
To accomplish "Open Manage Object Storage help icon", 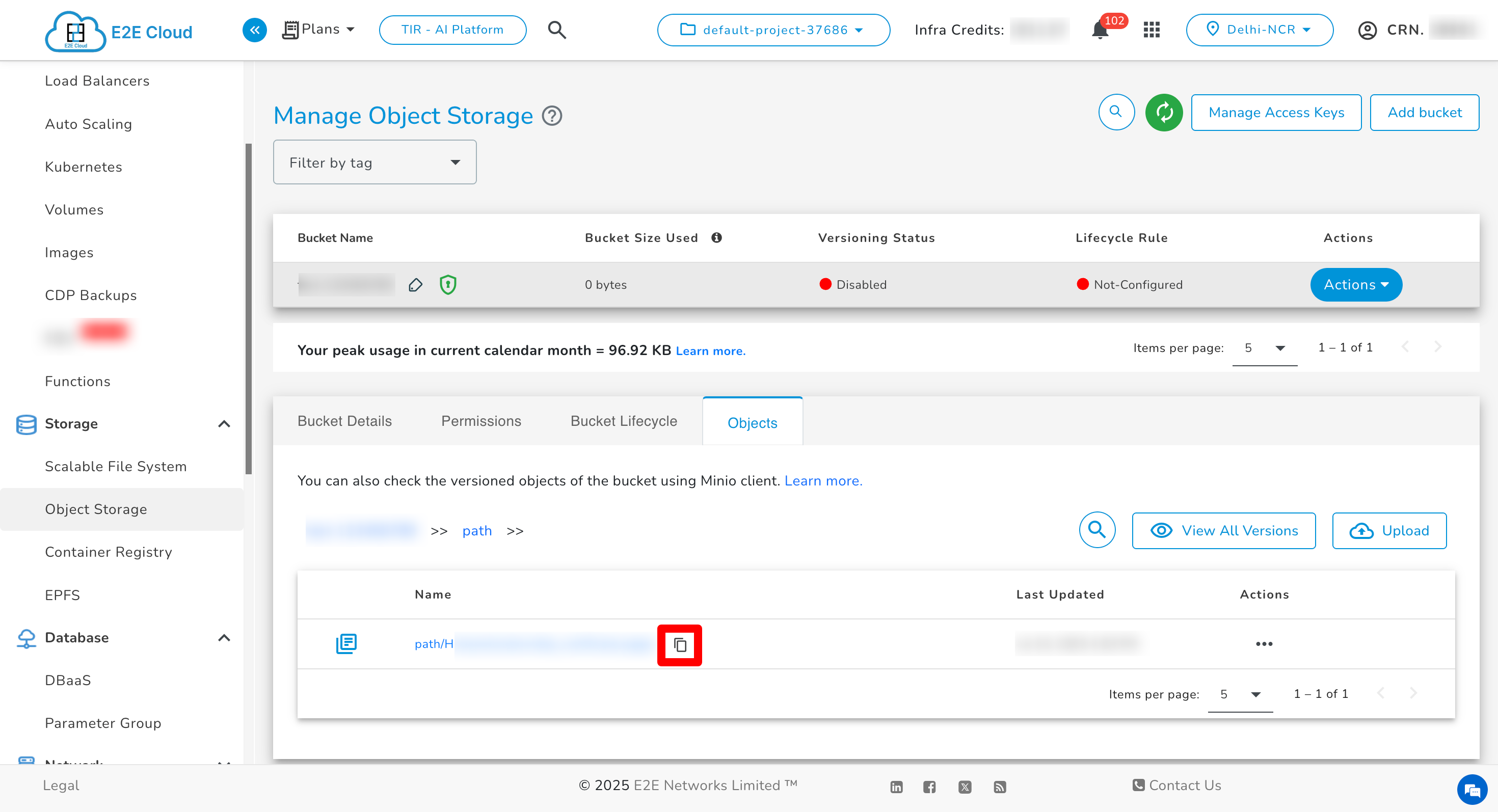I will click(x=551, y=116).
